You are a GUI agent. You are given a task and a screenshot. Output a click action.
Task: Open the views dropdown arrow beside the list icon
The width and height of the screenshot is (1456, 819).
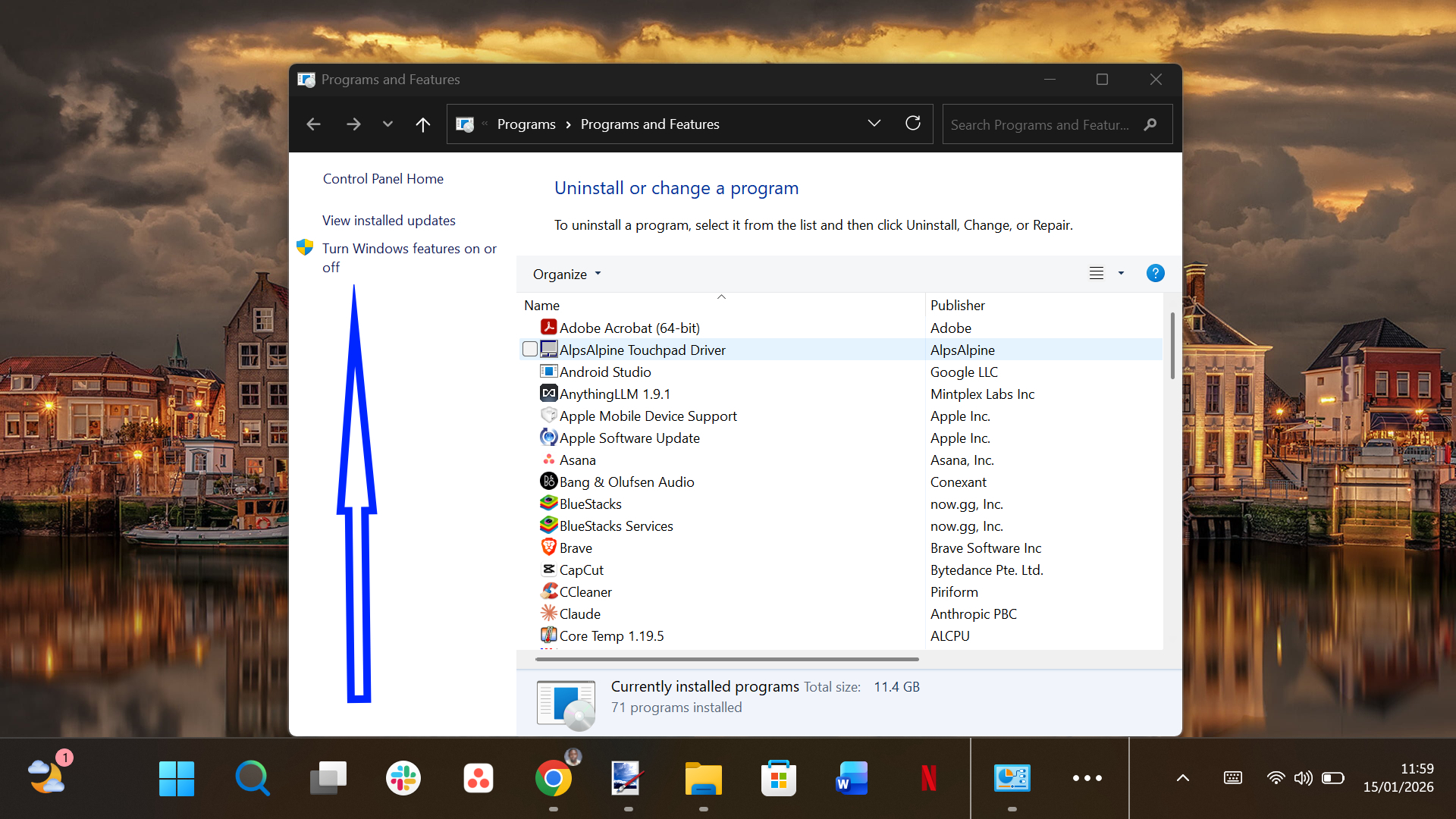click(x=1120, y=273)
